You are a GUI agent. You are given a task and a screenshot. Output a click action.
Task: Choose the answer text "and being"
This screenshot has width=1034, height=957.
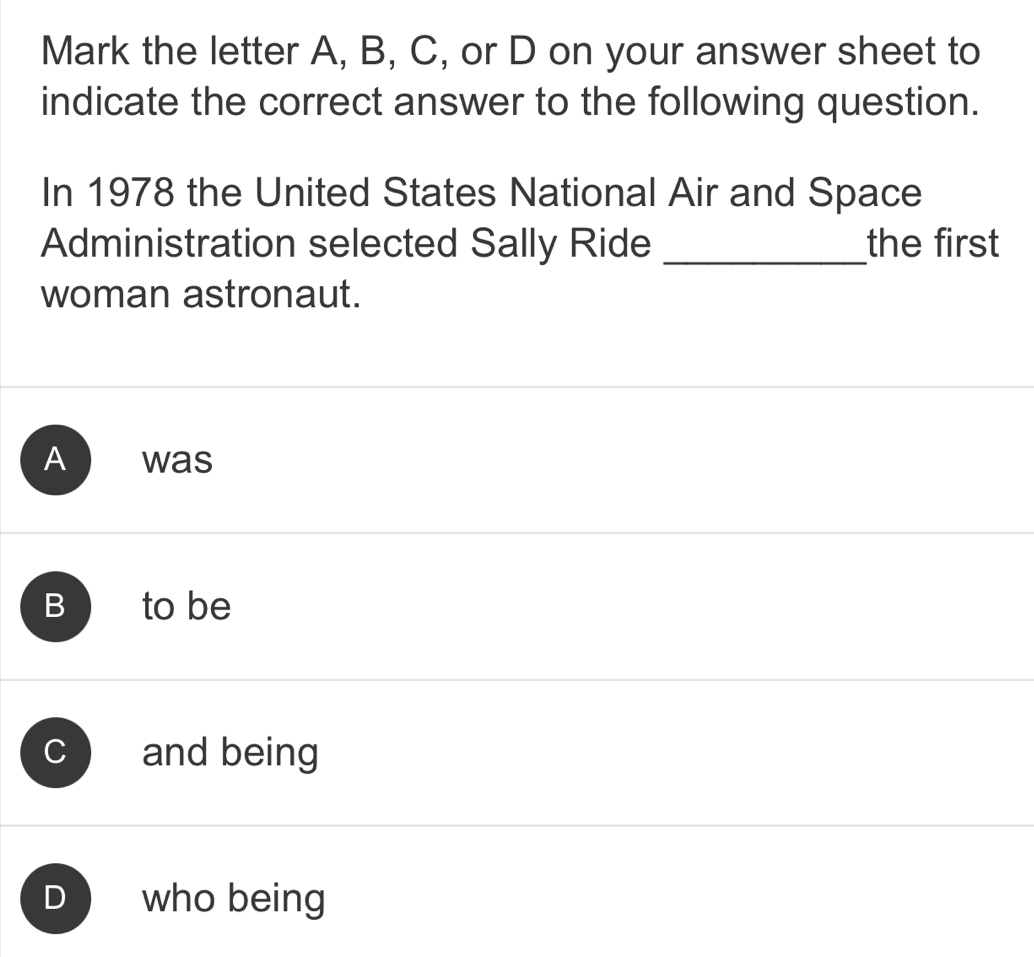tap(230, 753)
